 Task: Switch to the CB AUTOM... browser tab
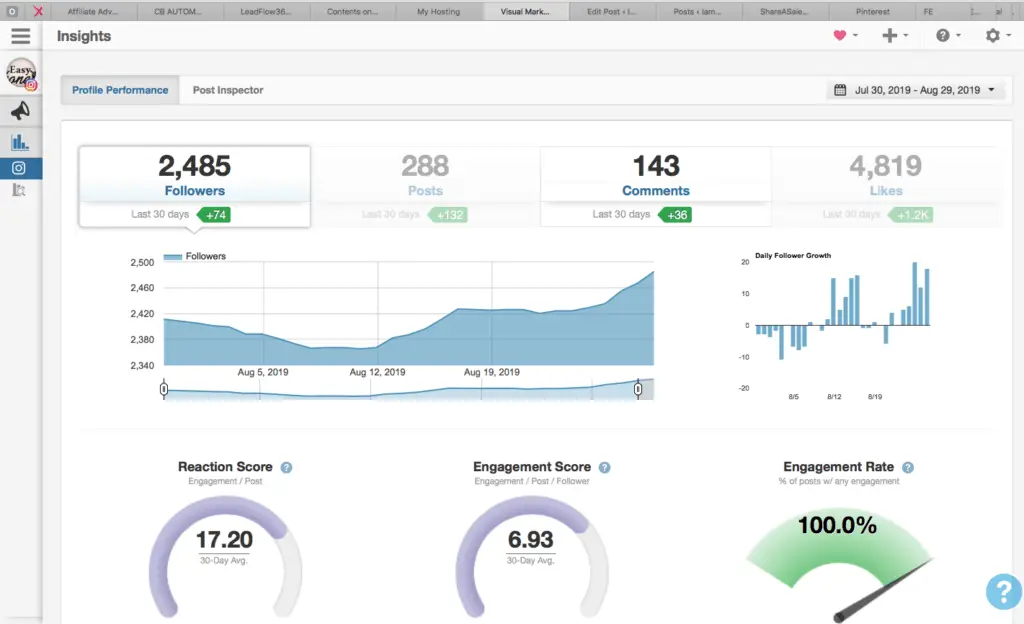point(178,11)
